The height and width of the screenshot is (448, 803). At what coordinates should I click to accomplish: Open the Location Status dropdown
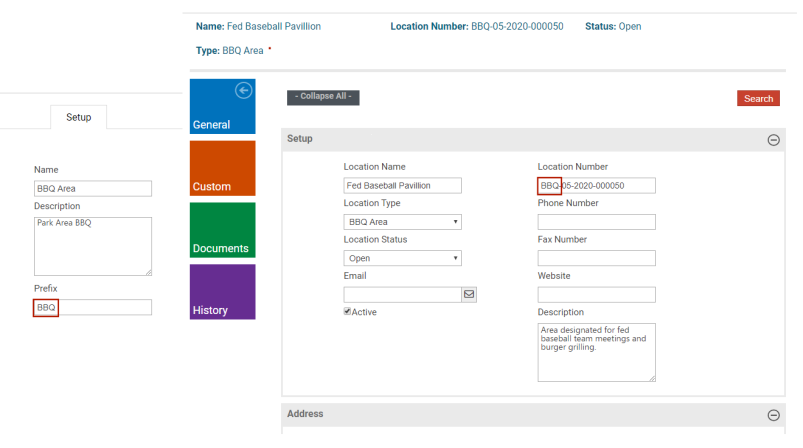[x=402, y=258]
